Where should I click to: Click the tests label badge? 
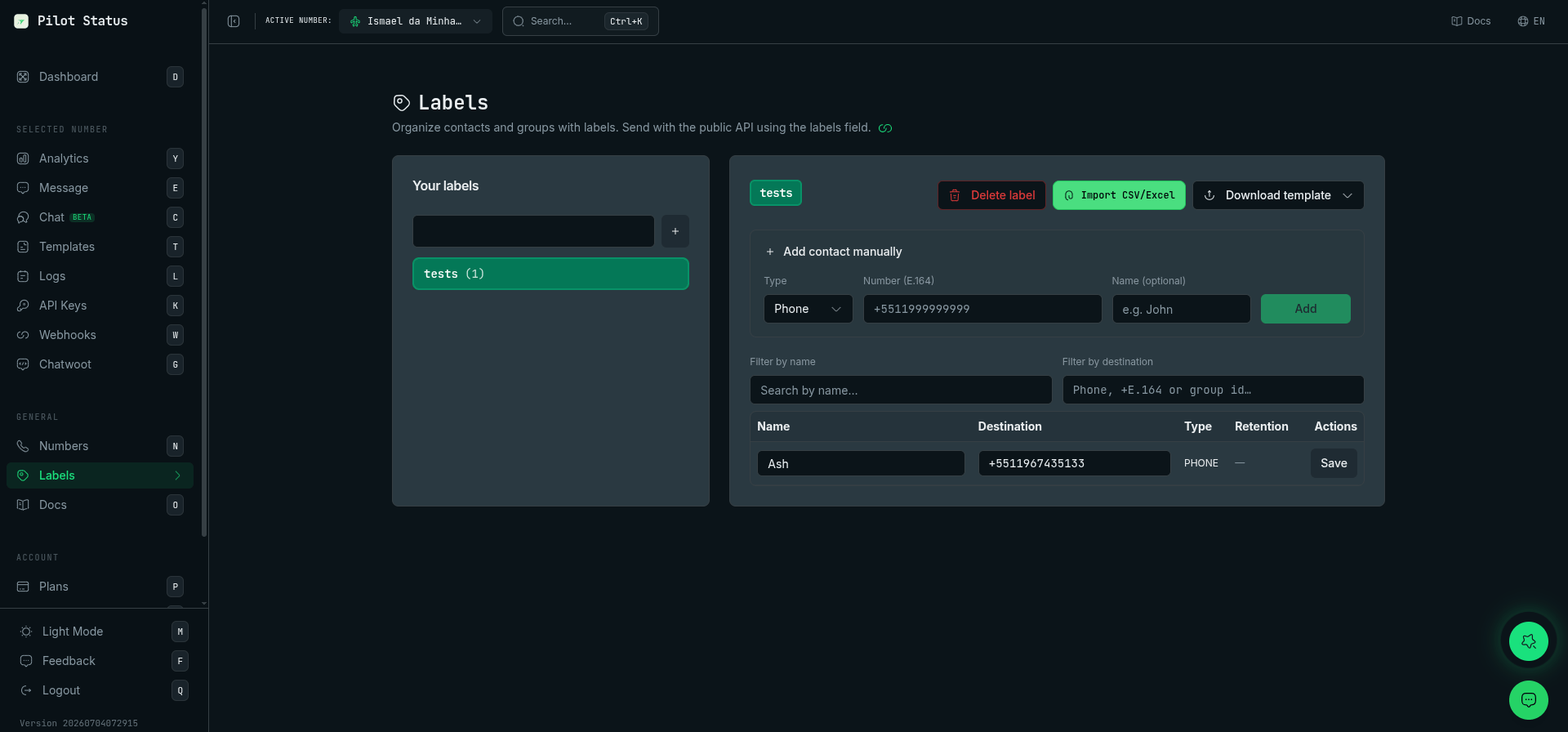tap(776, 193)
